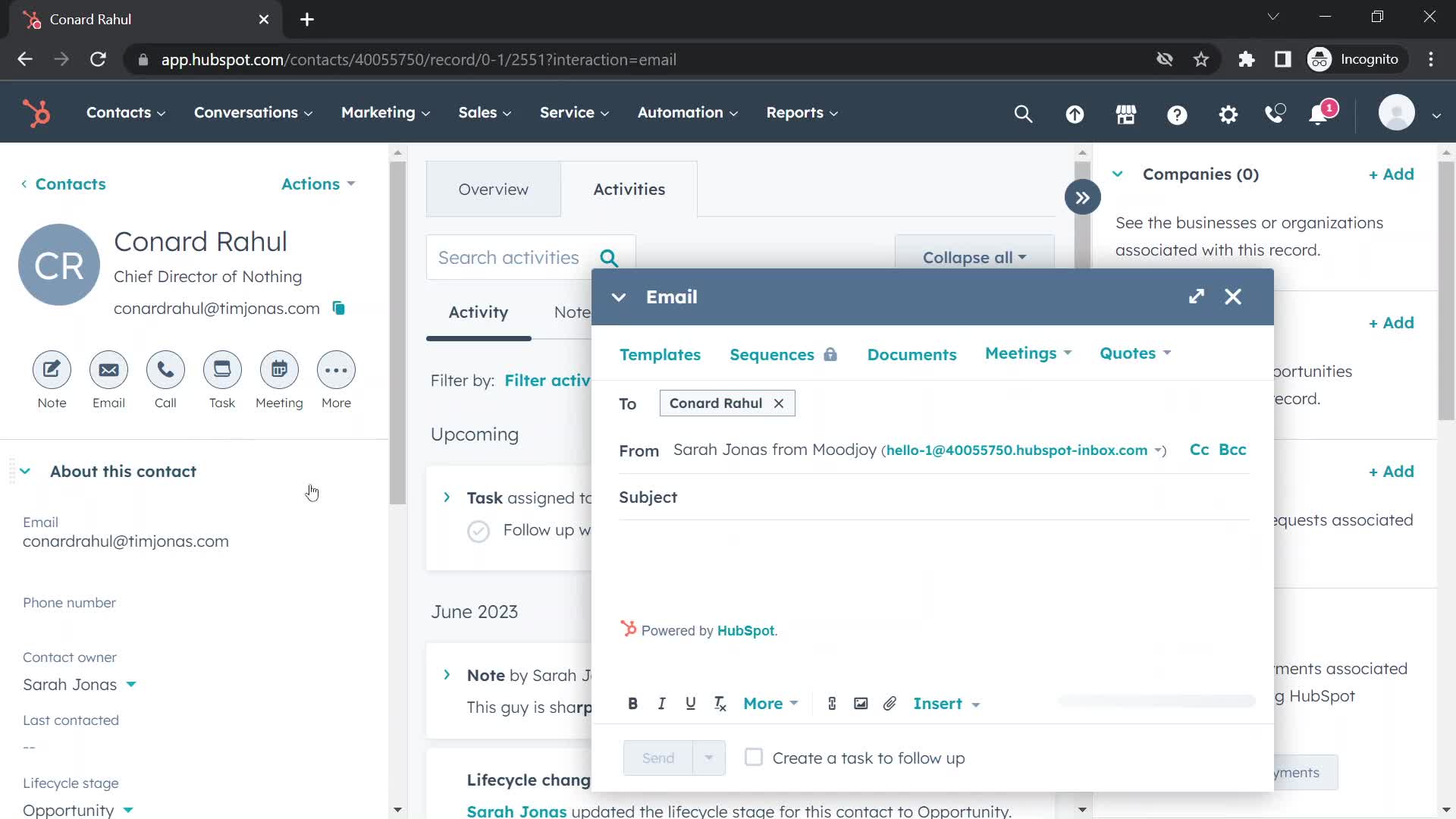Select the Templates tab in email composer
Viewport: 1456px width, 819px height.
[x=660, y=354]
